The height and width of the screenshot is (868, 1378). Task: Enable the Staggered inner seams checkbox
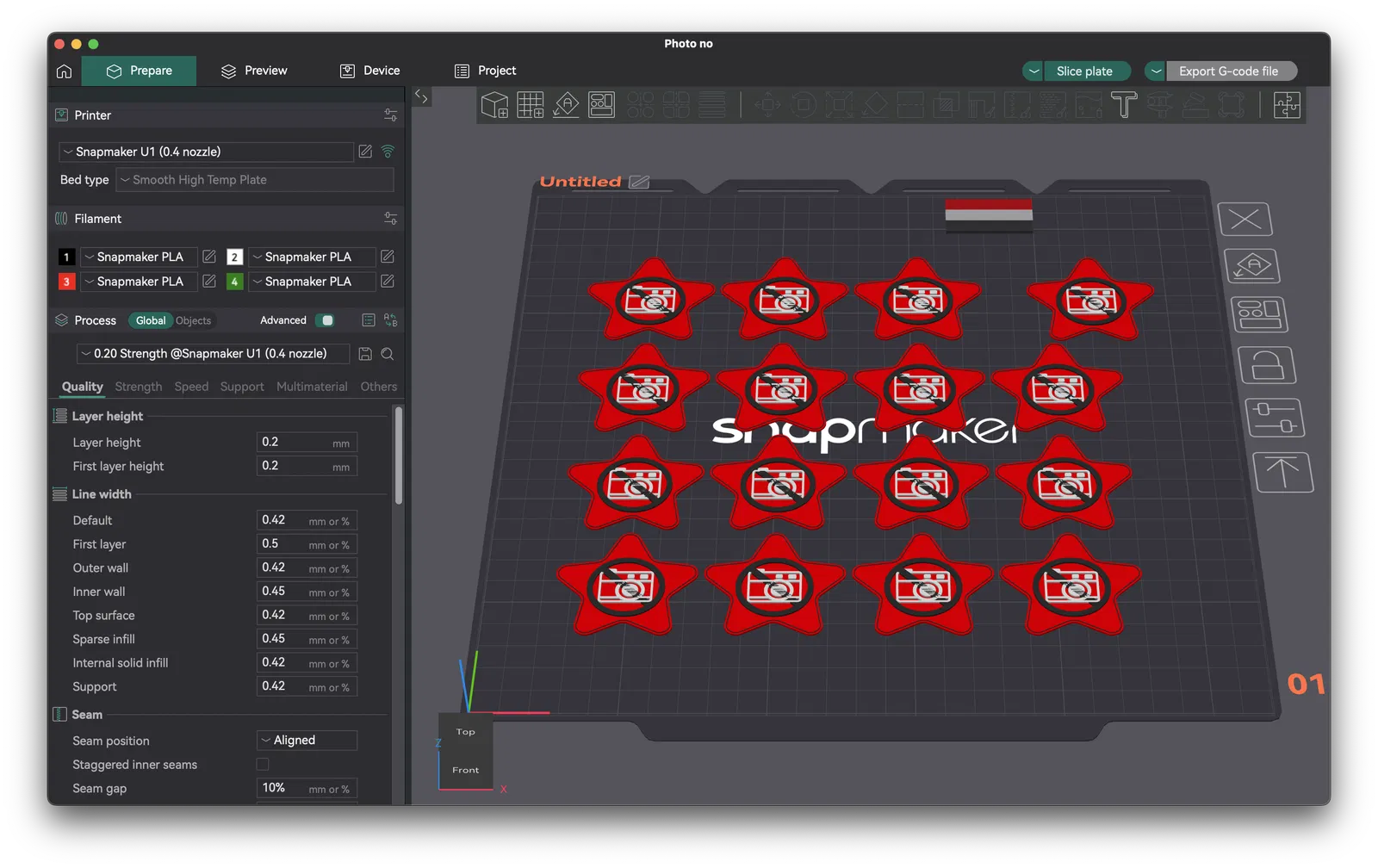(263, 764)
